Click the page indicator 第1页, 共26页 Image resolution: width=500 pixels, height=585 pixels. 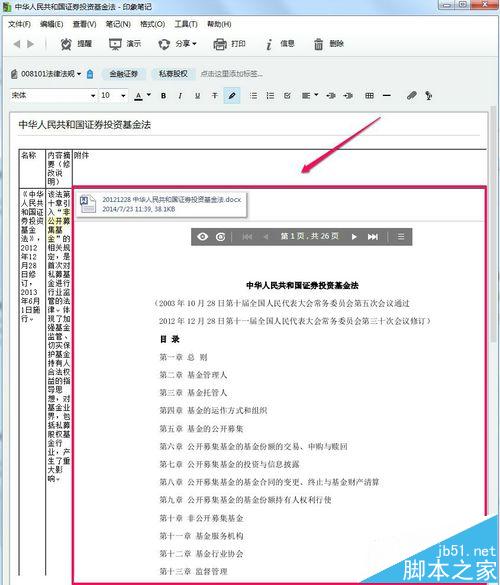(310, 236)
